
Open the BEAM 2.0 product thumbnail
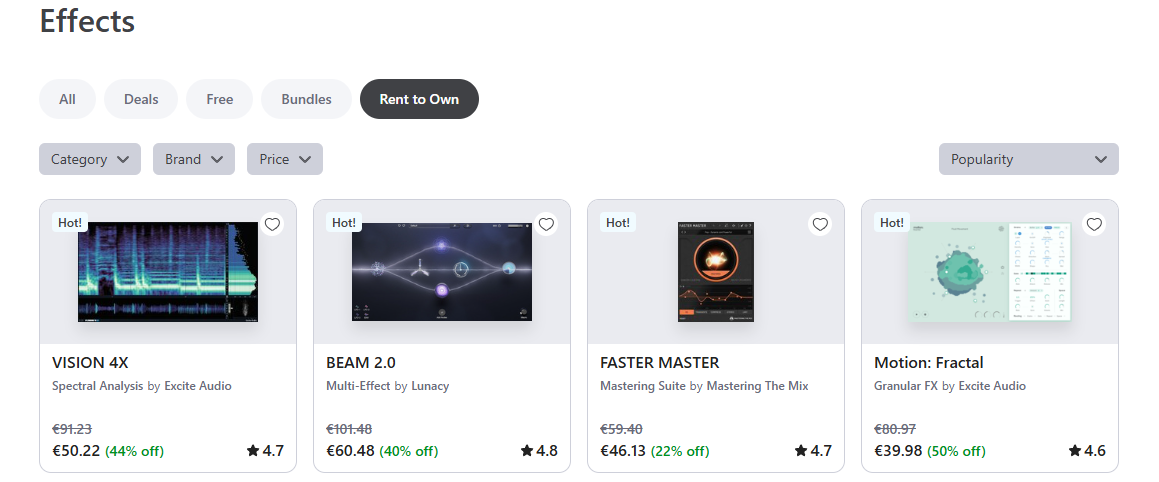point(442,272)
